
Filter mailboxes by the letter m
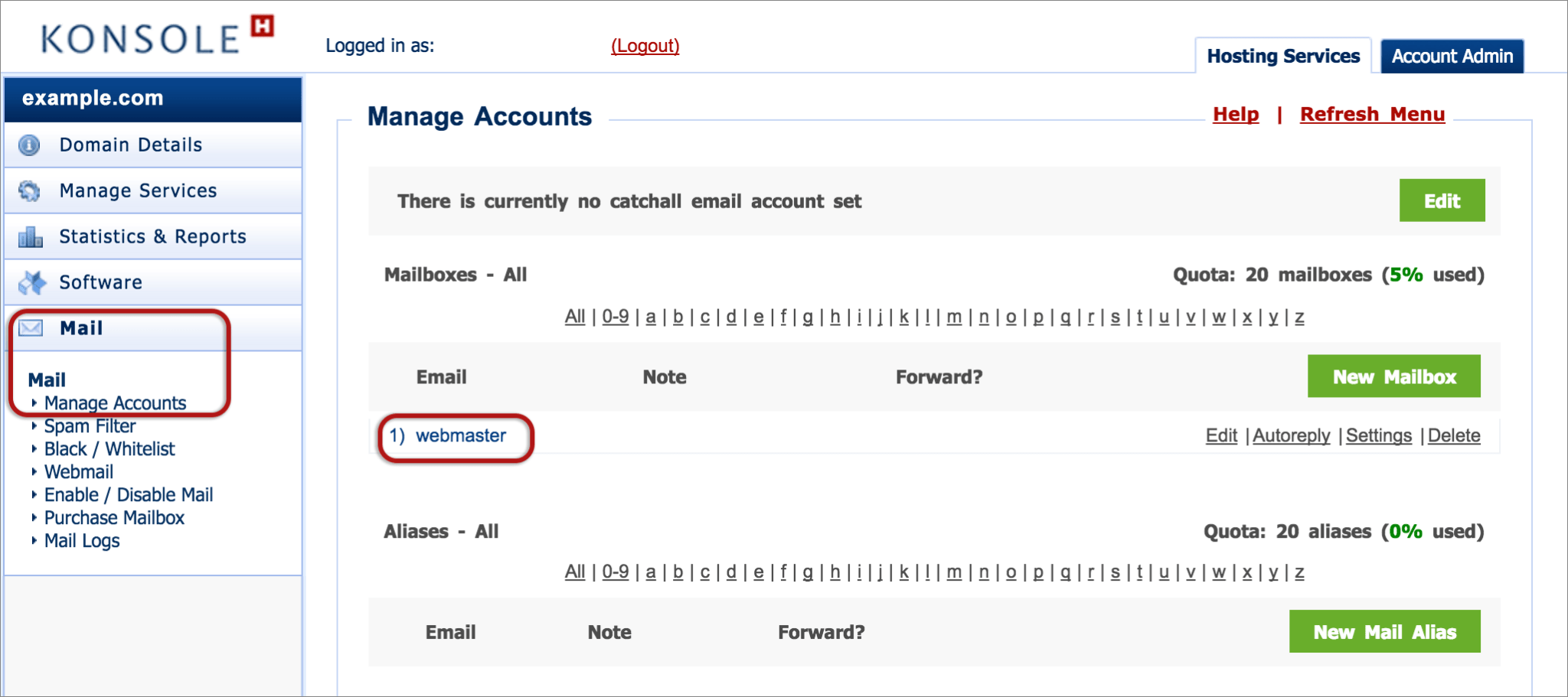(953, 316)
